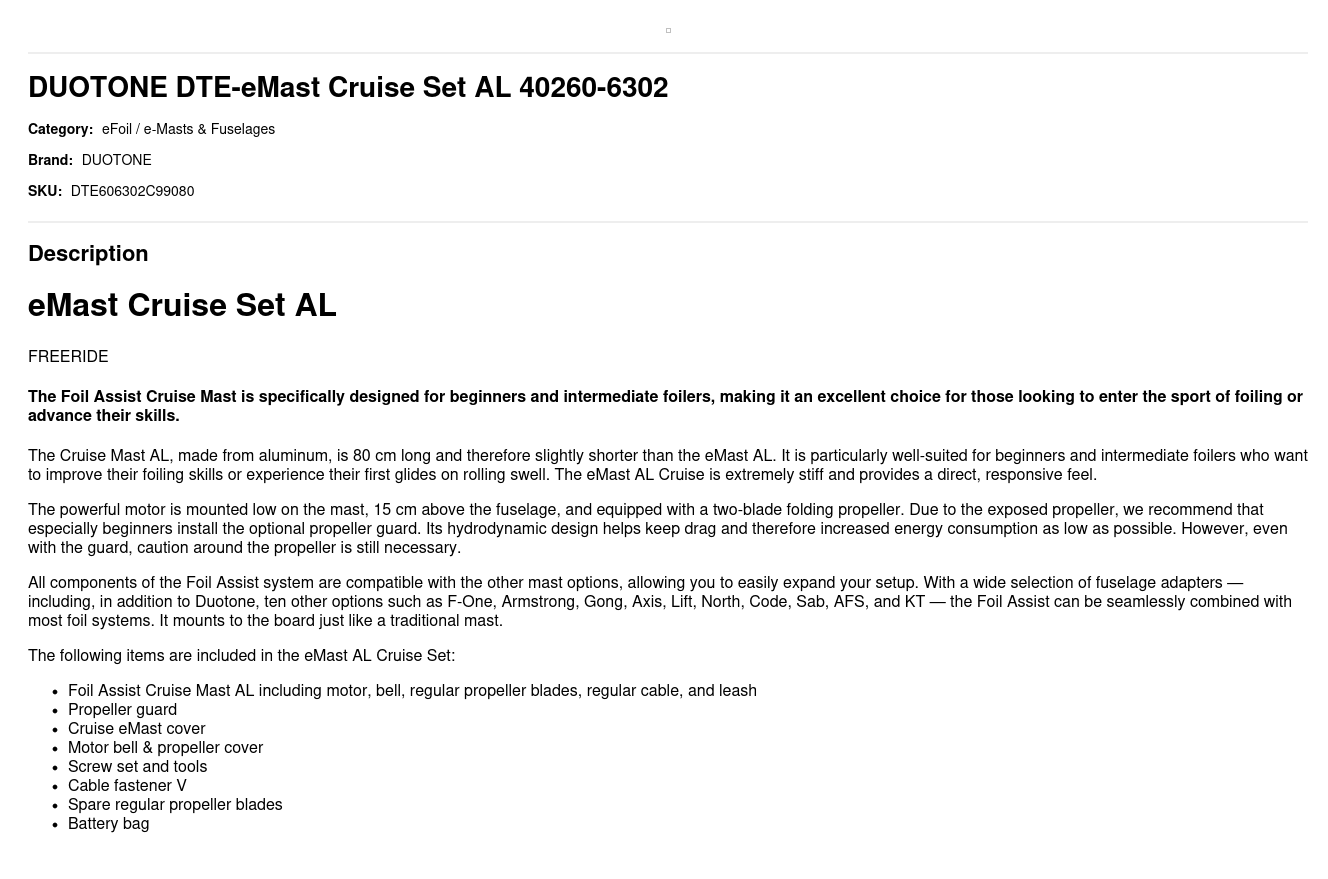Click the product title DUOTONE DTE-eMast Cruise Set AL
Image resolution: width=1328 pixels, height=879 pixels.
tap(347, 88)
